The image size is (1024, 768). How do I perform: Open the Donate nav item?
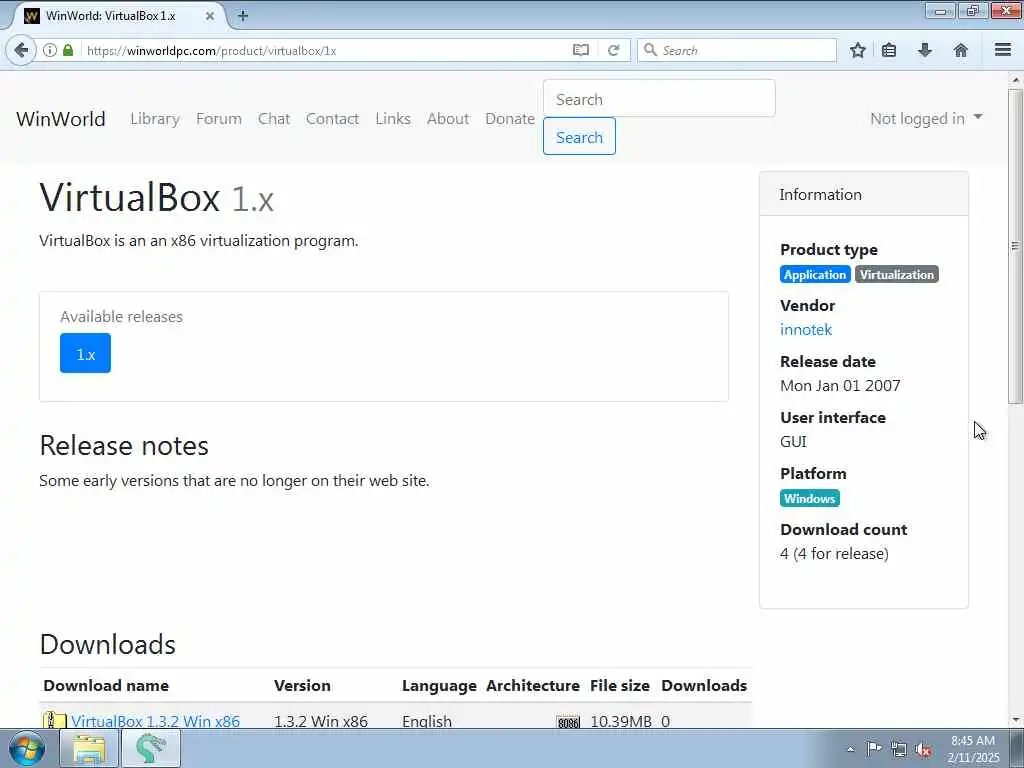point(510,119)
